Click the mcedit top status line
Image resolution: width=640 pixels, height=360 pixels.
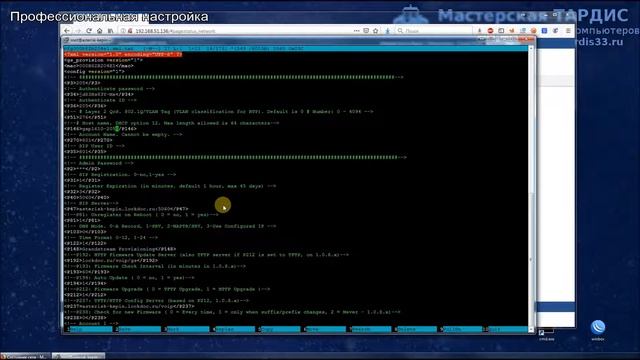296,49
